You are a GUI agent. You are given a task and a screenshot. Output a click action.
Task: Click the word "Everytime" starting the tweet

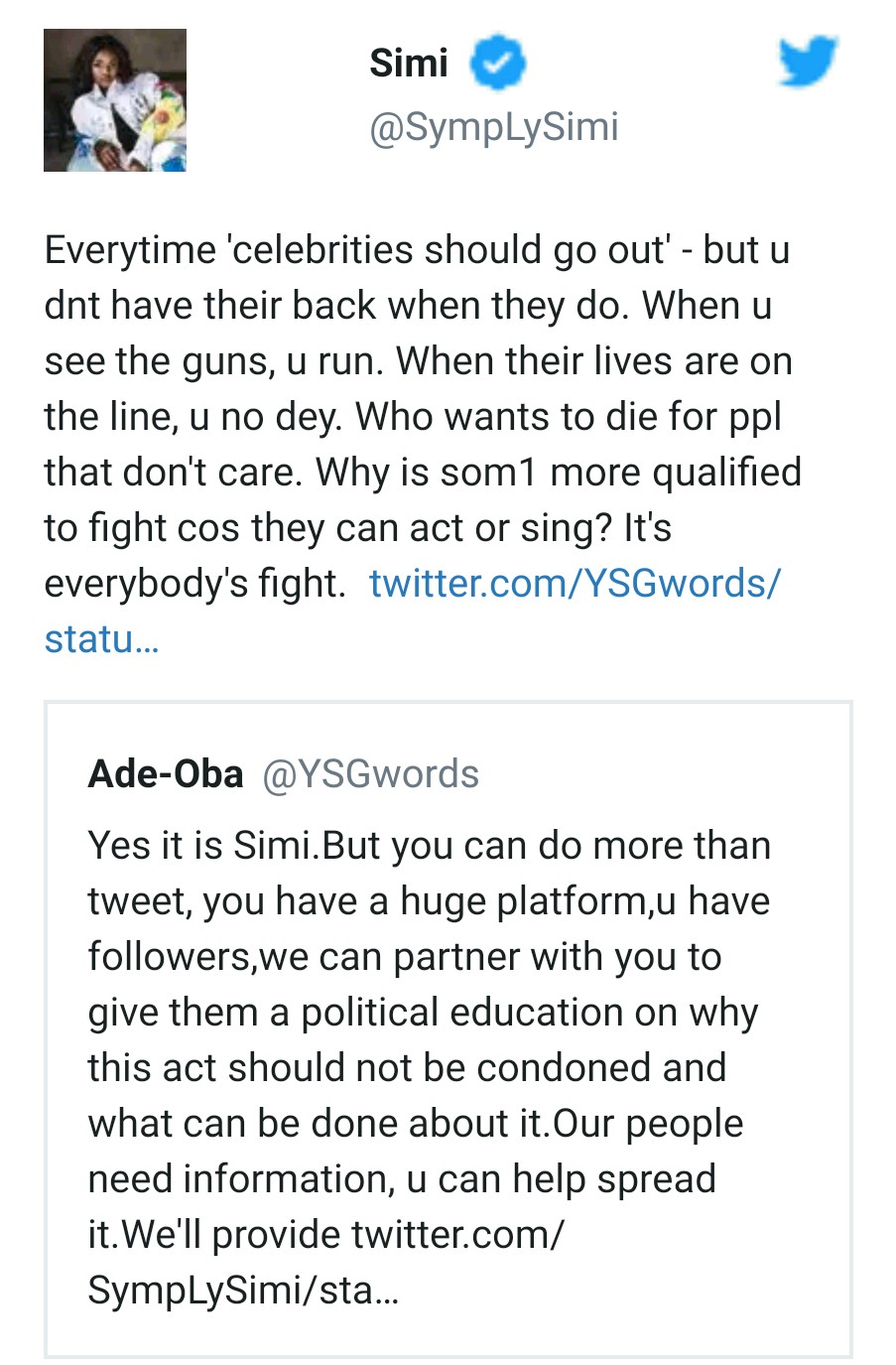coord(130,249)
